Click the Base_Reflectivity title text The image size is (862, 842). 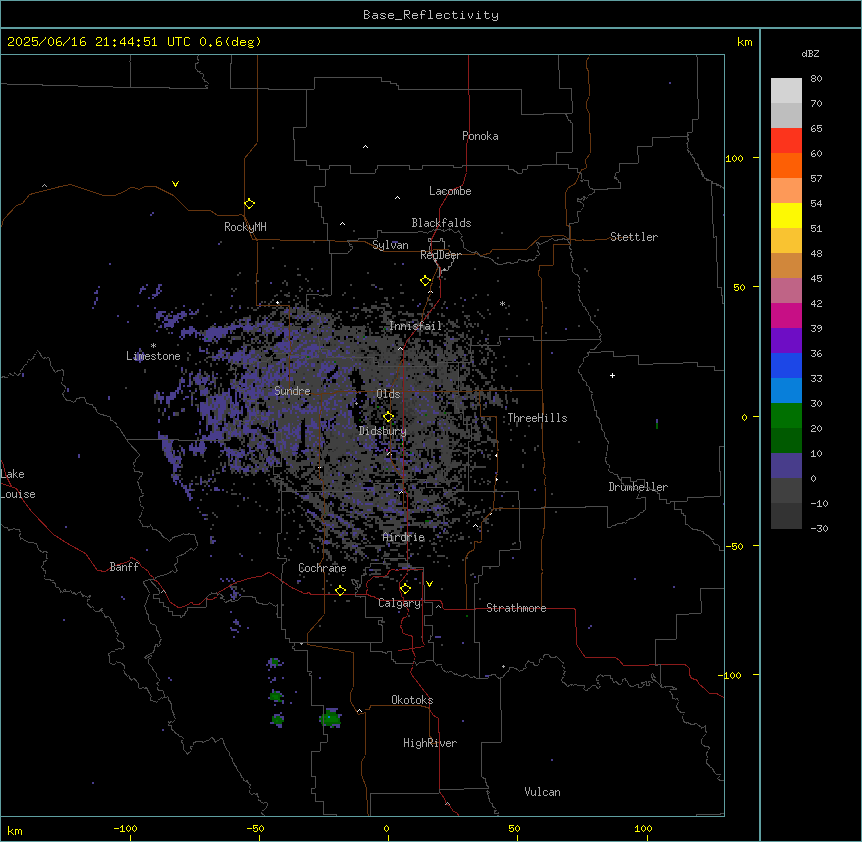(431, 15)
